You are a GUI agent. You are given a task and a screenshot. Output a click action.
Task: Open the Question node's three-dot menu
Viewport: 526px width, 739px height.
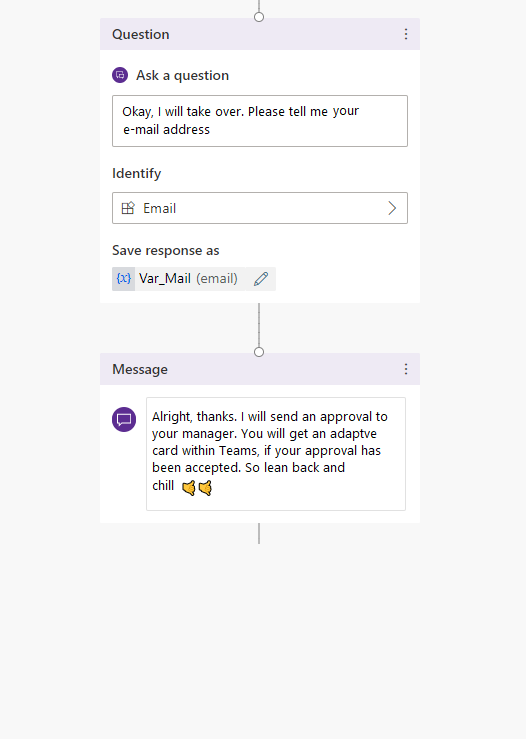coord(406,34)
